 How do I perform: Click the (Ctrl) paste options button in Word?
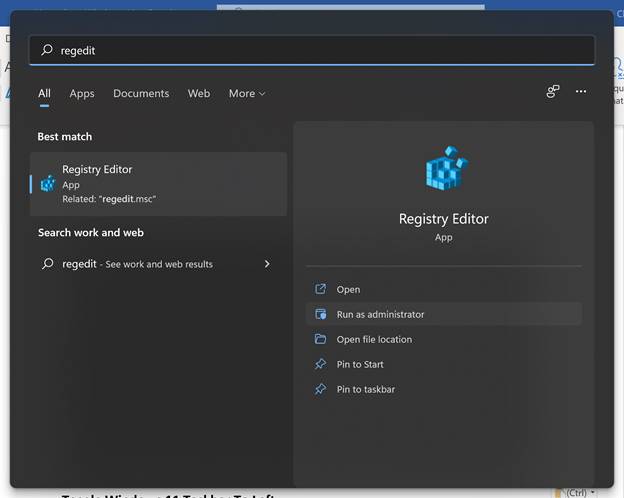click(576, 493)
